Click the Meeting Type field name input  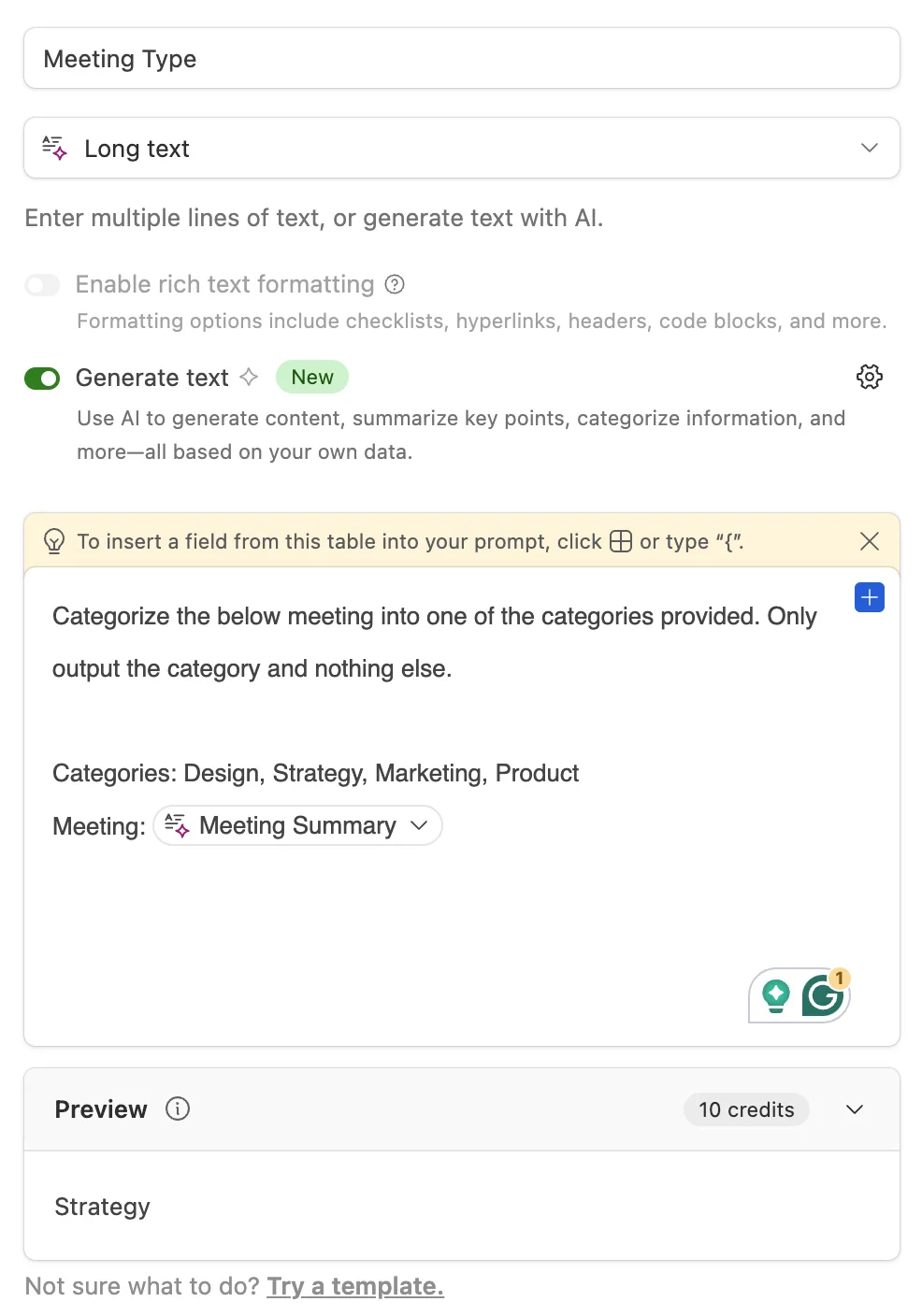(x=462, y=59)
